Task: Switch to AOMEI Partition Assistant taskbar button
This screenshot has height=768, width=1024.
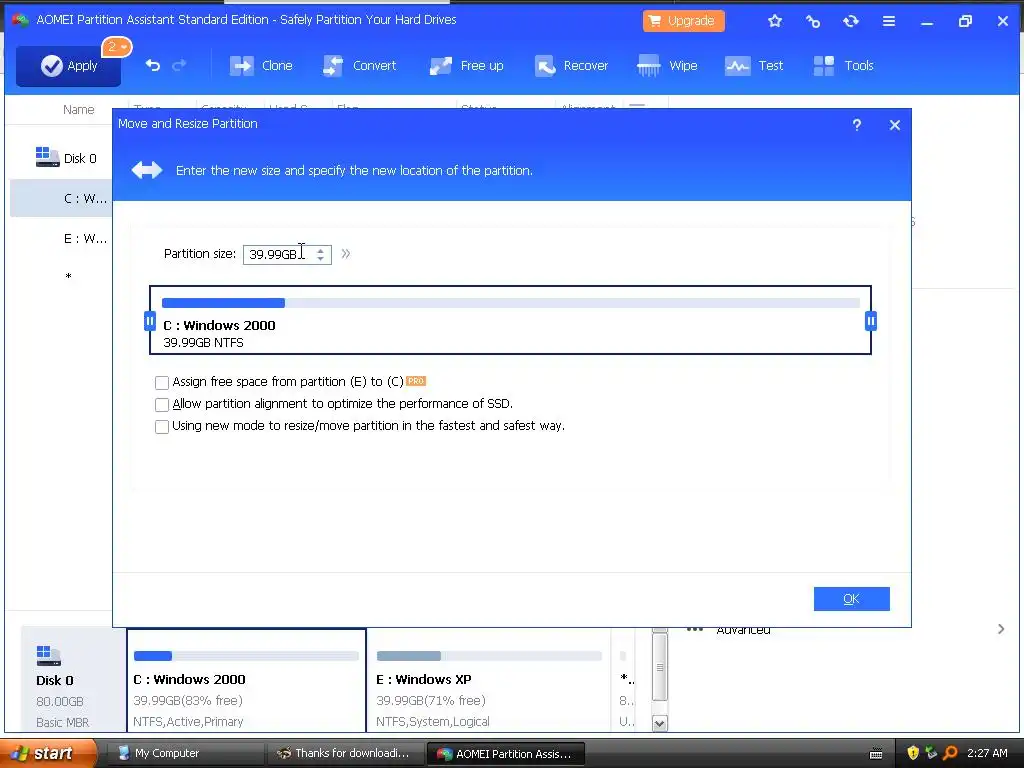Action: (505, 754)
